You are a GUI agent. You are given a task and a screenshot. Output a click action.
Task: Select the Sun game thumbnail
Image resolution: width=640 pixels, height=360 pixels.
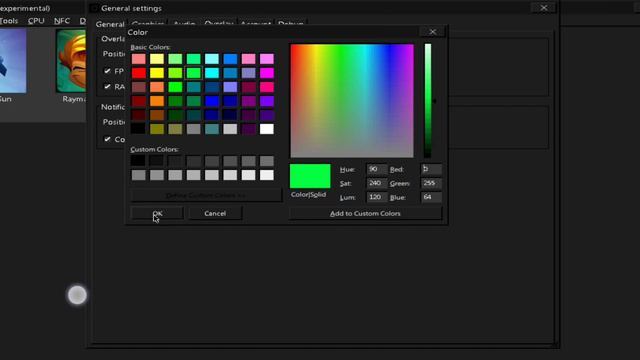(13, 61)
